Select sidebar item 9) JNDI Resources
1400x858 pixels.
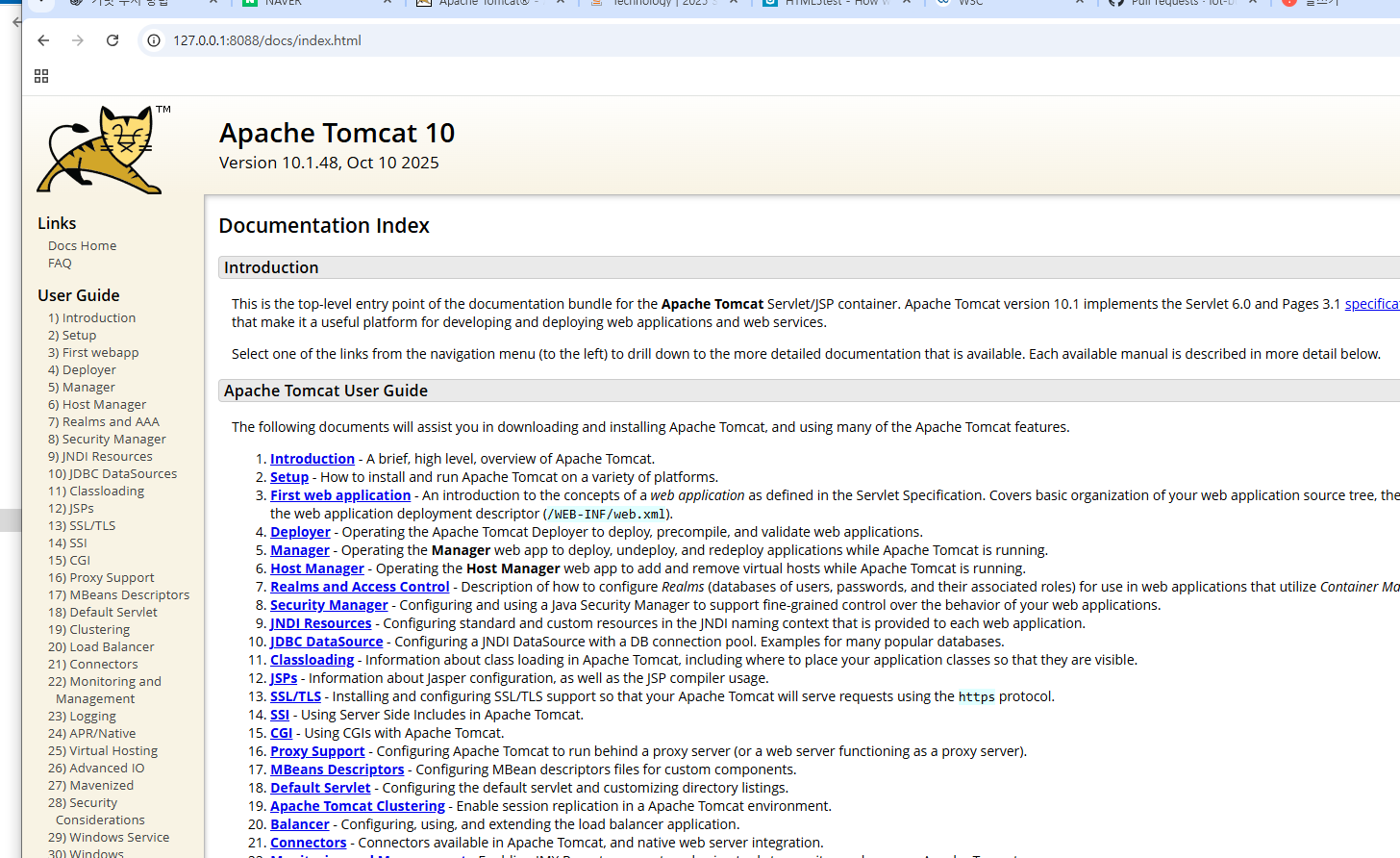pos(100,457)
